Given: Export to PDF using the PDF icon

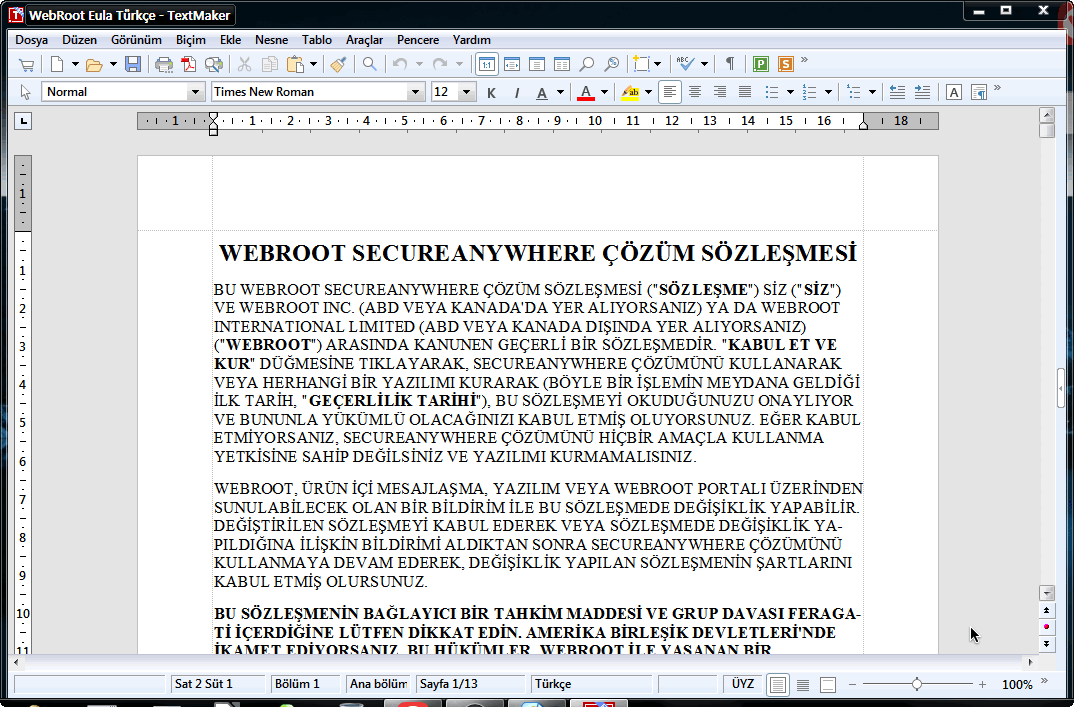Looking at the screenshot, I should coord(188,64).
